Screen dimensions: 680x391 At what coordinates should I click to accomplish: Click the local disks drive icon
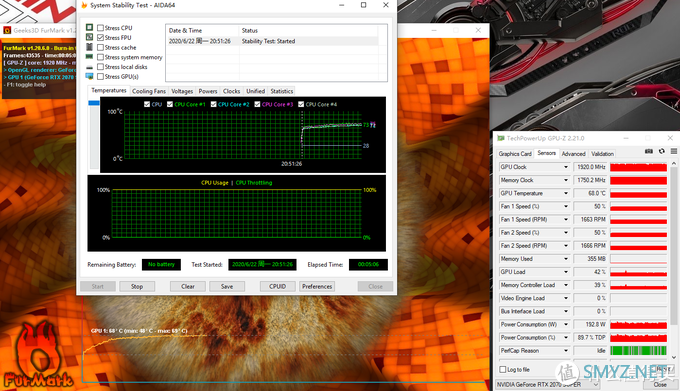[x=89, y=67]
